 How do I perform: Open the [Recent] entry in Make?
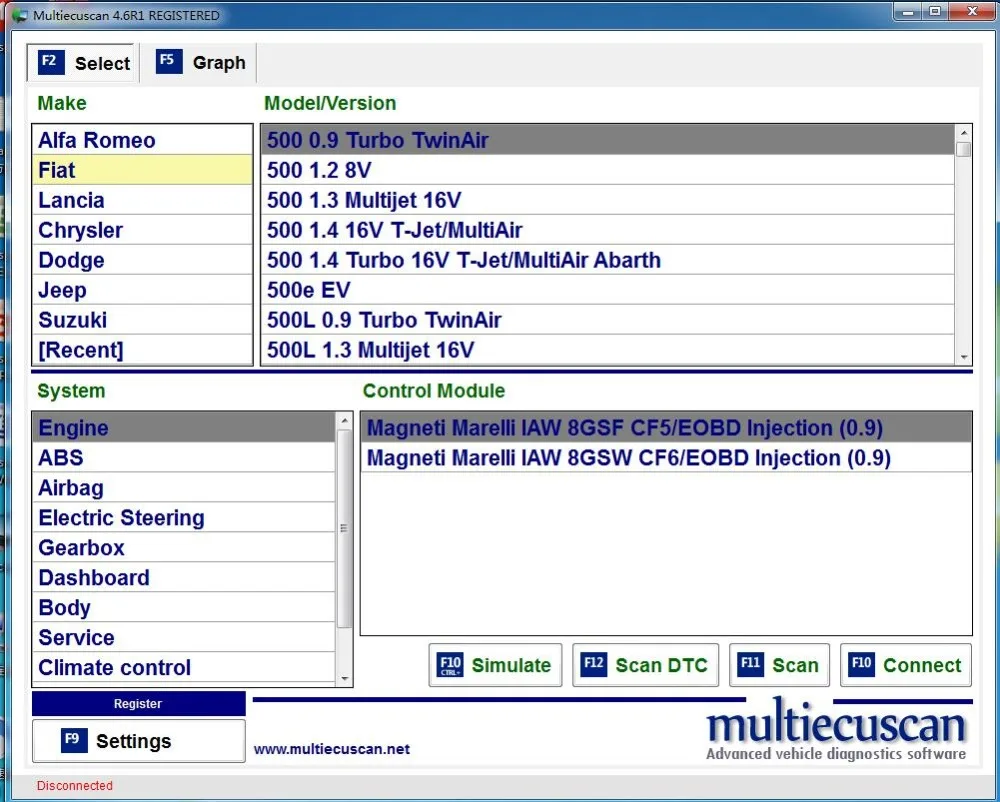[x=142, y=350]
